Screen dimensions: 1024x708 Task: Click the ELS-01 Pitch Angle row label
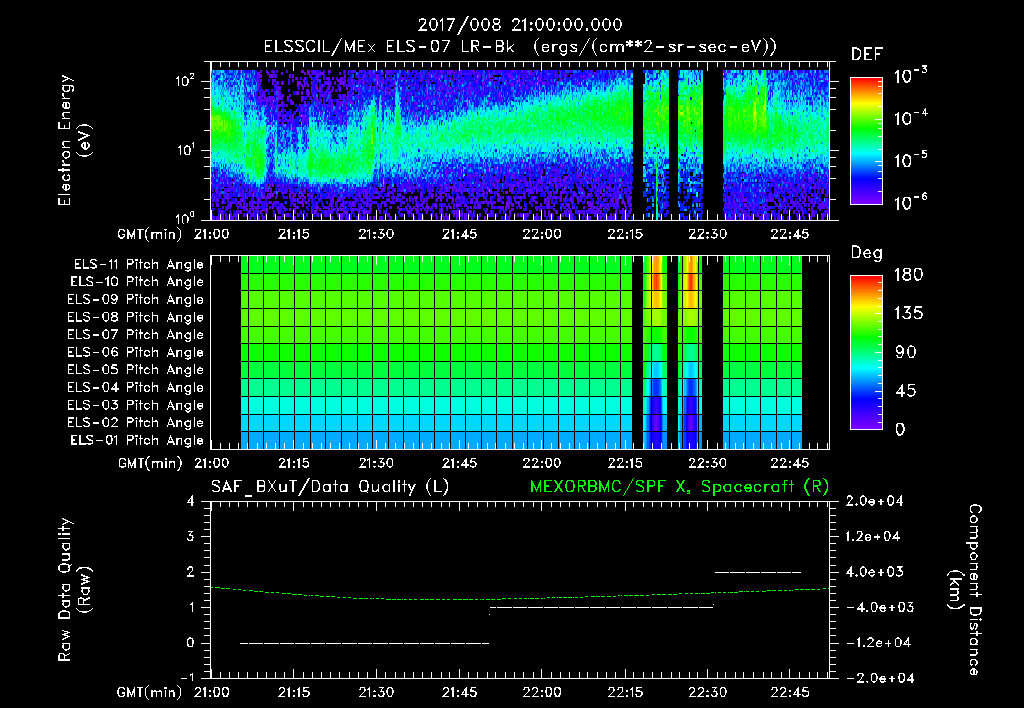click(x=137, y=440)
